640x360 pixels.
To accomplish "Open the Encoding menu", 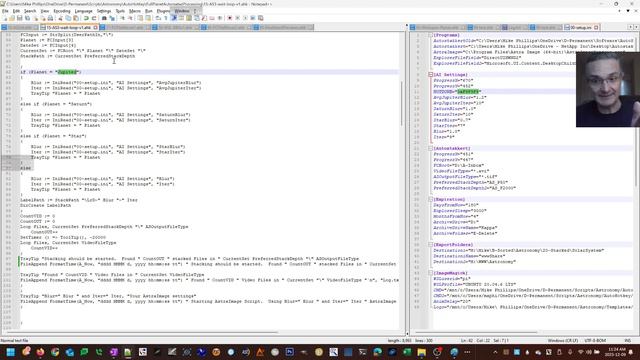I will 62,11.
